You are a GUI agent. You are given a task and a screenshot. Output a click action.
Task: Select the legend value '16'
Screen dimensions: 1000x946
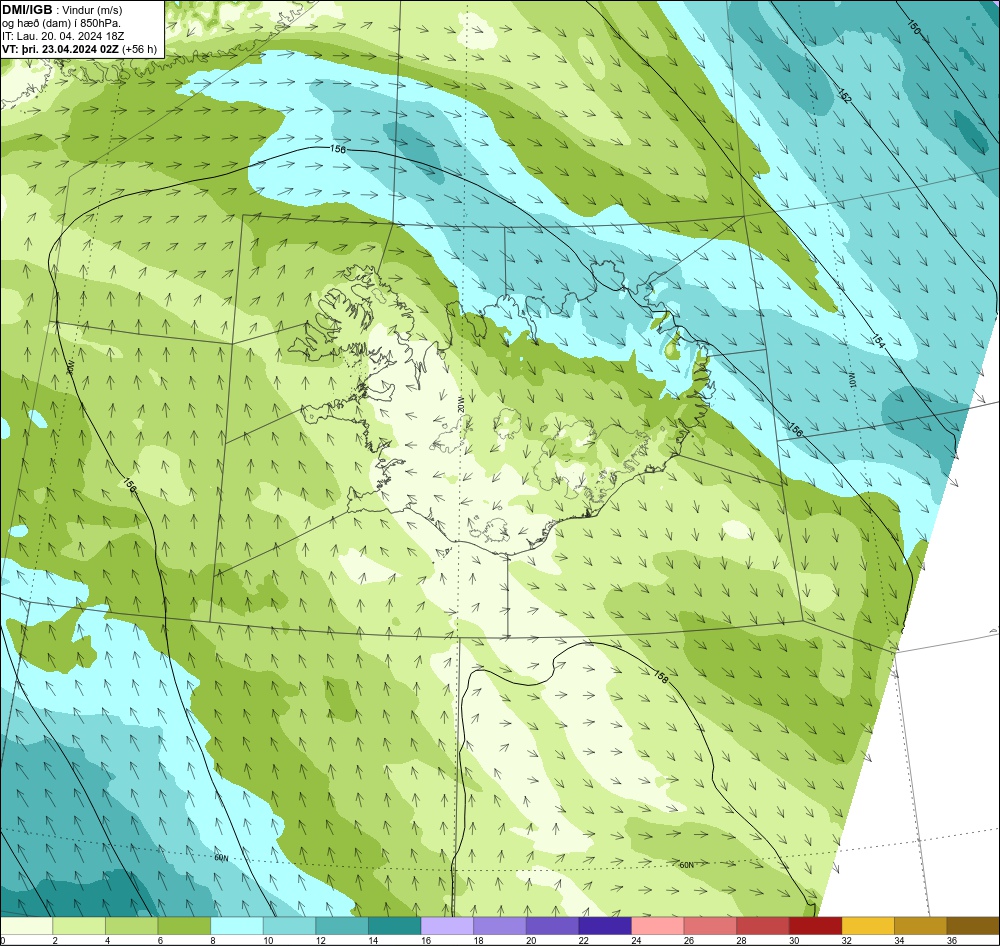tap(426, 940)
